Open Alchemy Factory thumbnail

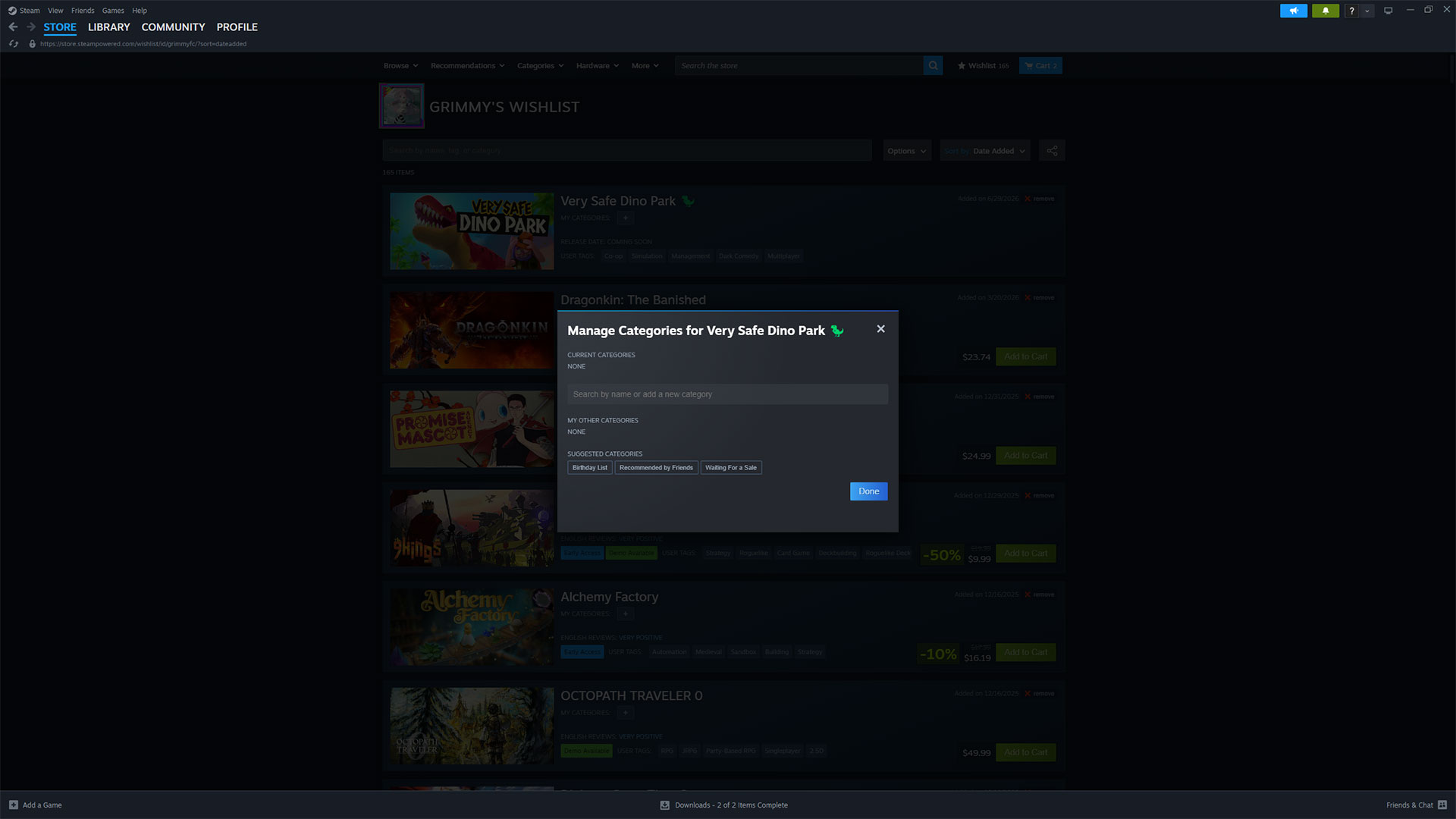pos(472,627)
